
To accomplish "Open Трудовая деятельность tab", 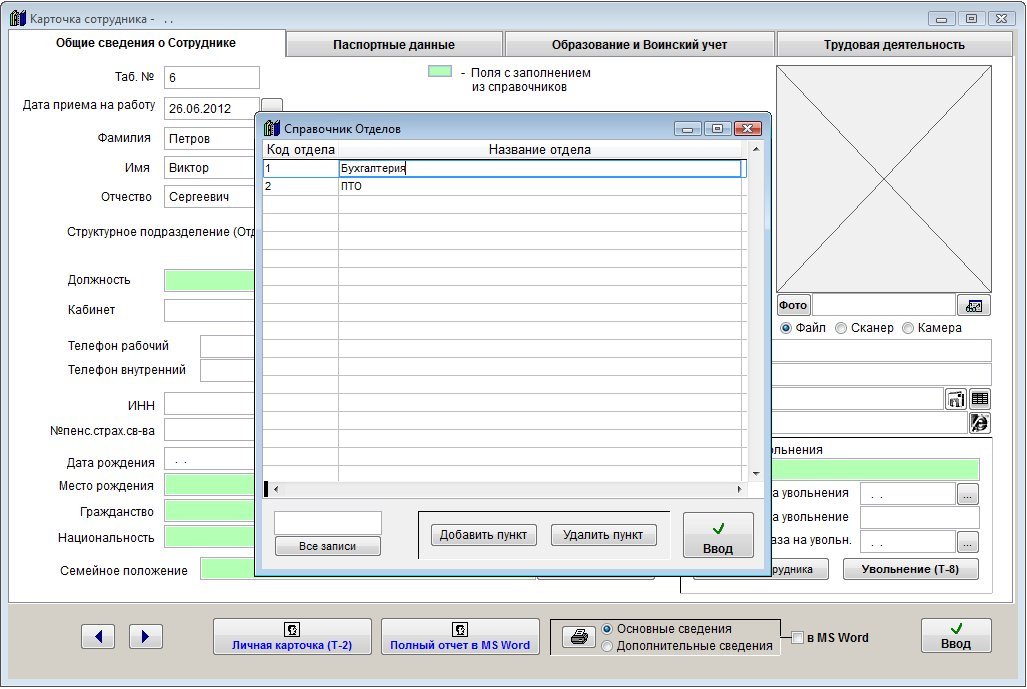I will (894, 45).
